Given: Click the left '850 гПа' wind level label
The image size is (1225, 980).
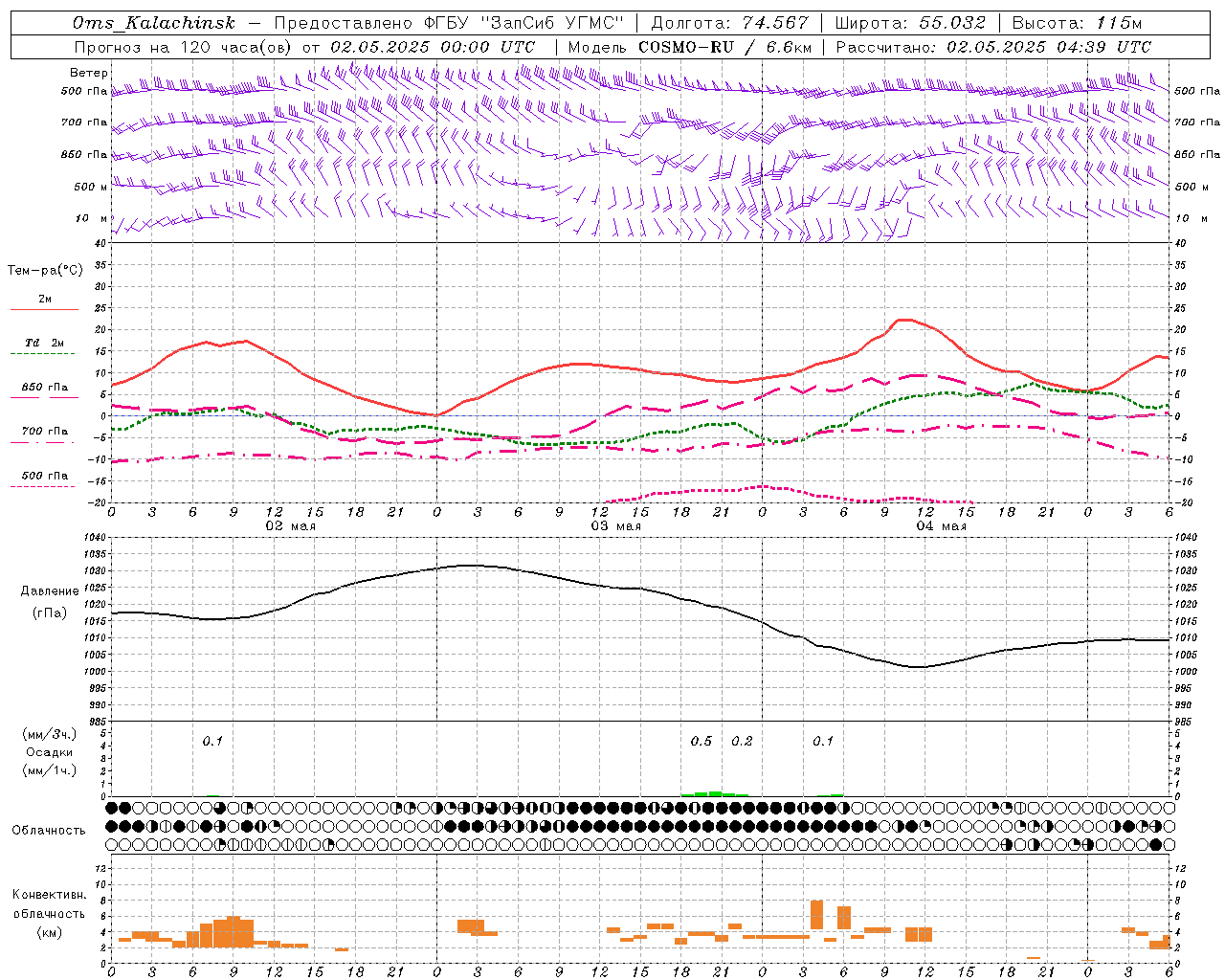Looking at the screenshot, I should click(x=84, y=154).
